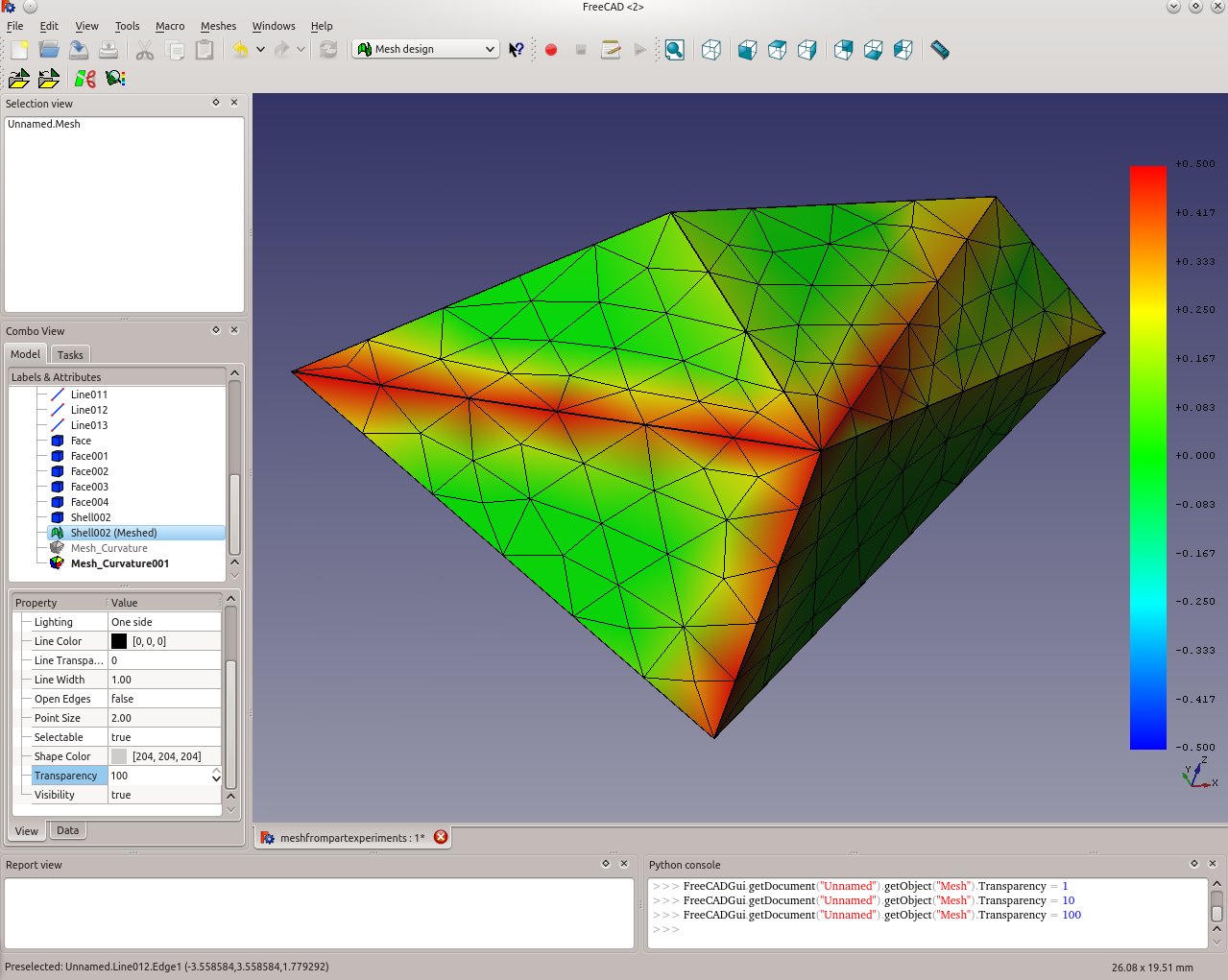
Task: Close the Python console panel
Action: (1213, 864)
